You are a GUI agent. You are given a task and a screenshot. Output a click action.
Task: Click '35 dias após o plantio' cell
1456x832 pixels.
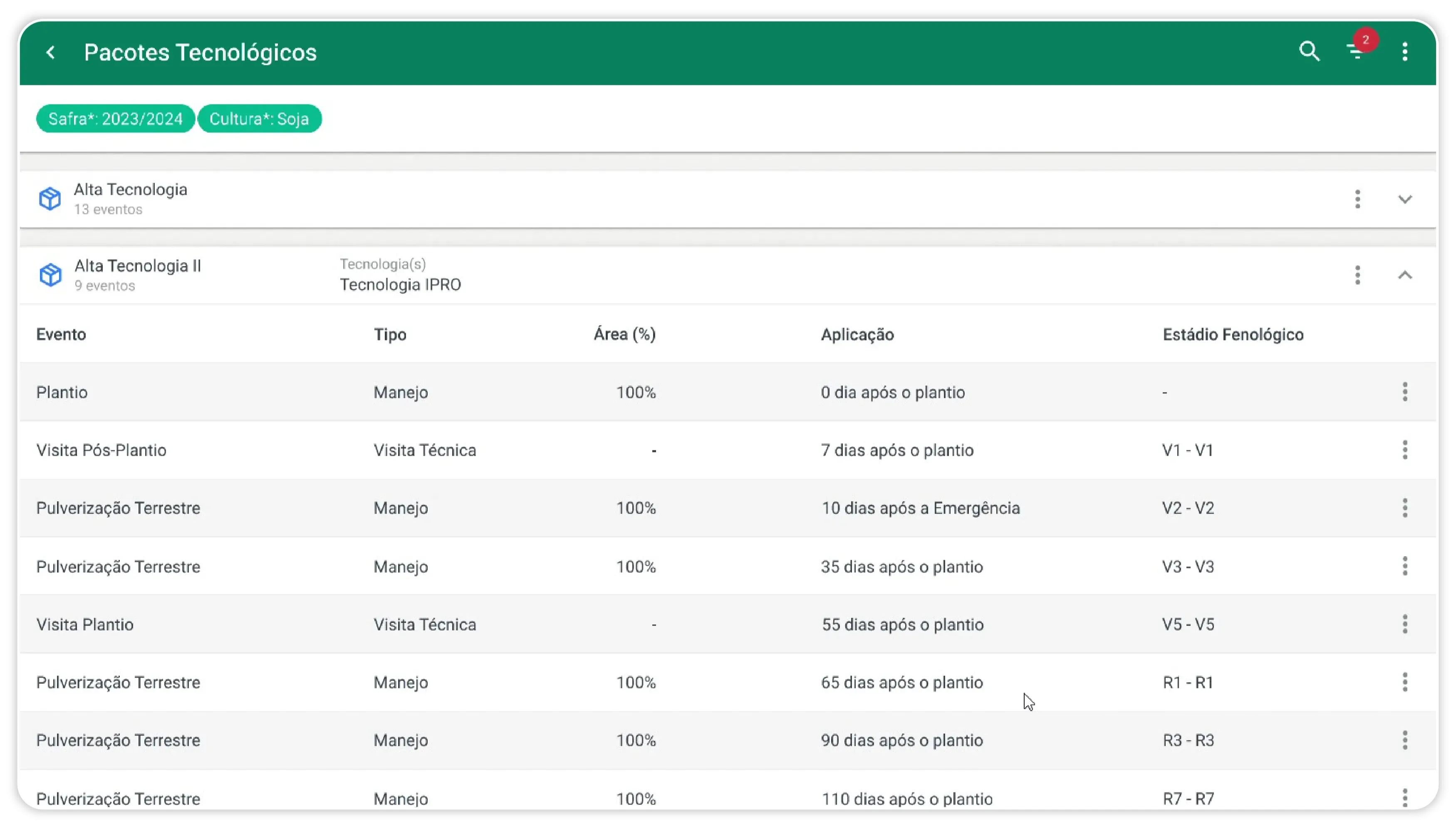point(902,567)
